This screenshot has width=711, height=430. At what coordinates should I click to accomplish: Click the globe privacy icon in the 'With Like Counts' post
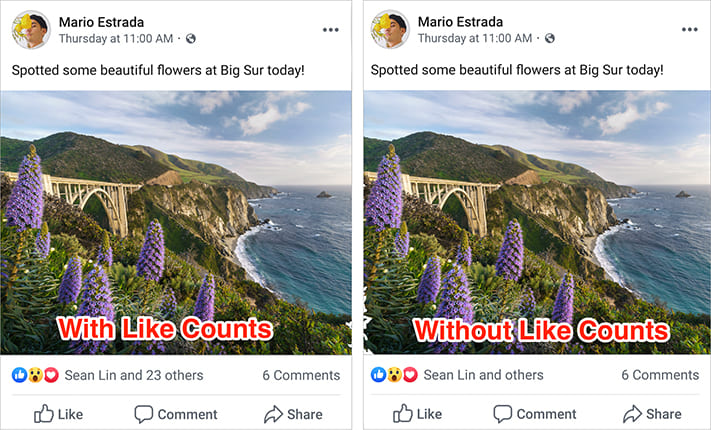pos(191,39)
